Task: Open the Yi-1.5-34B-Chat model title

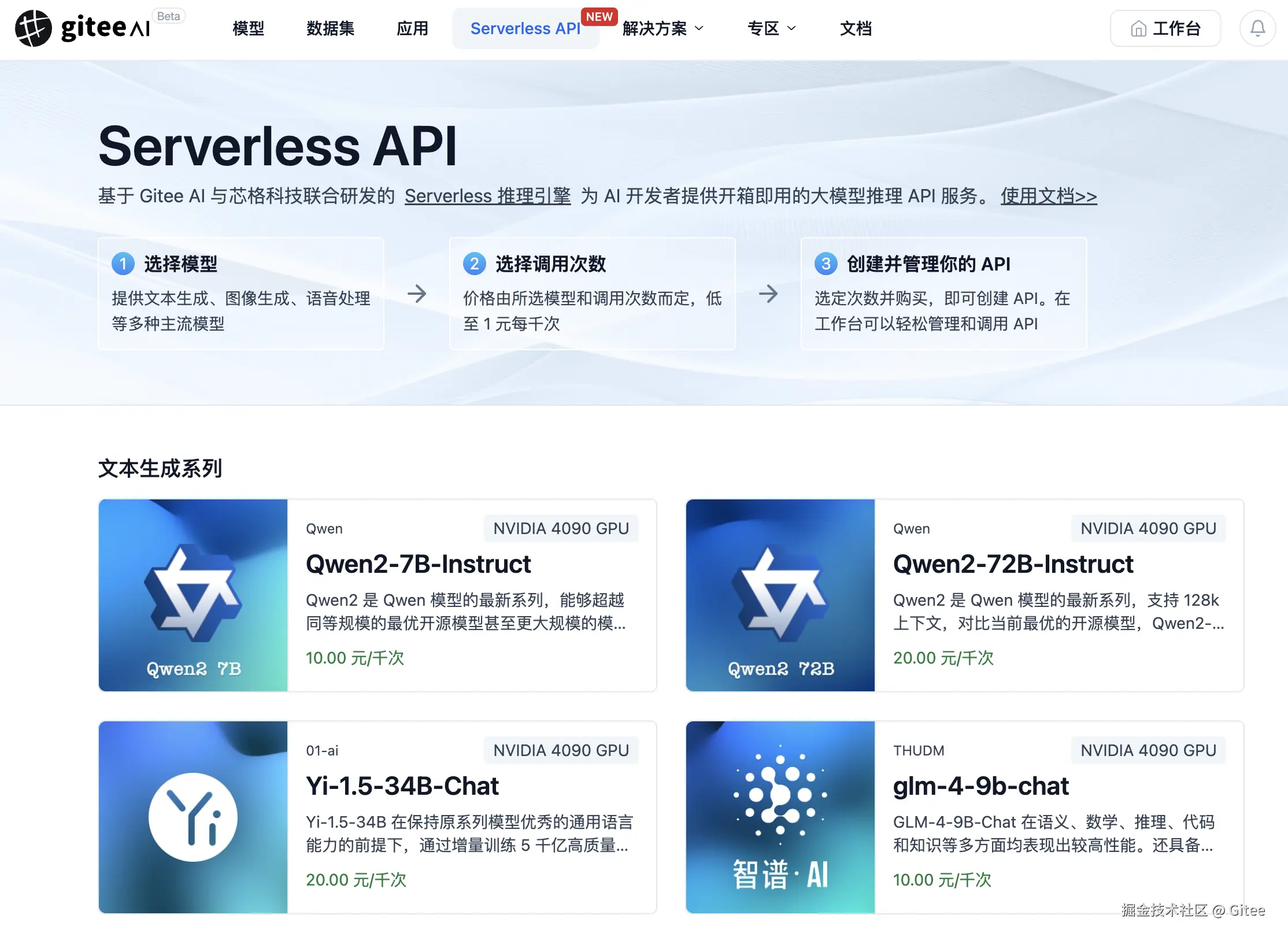Action: click(x=402, y=786)
